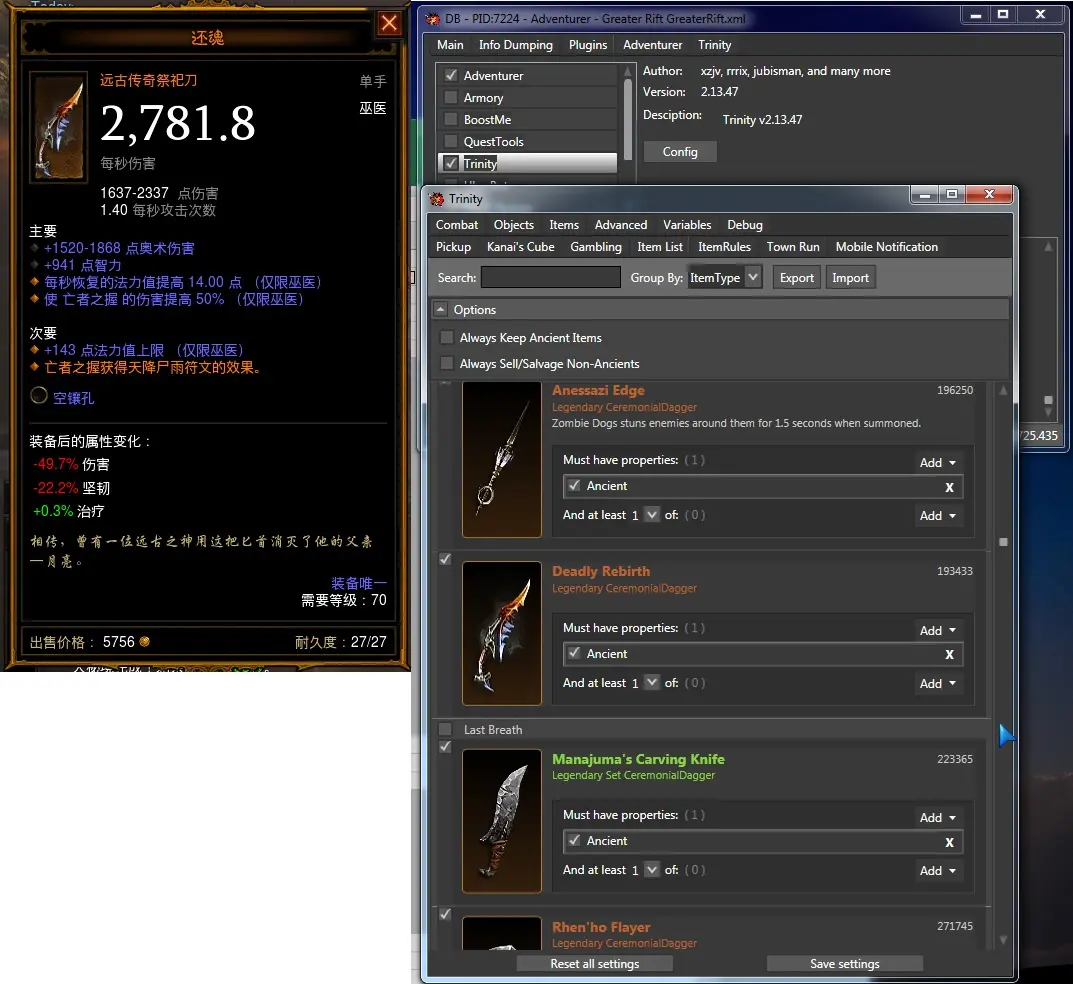Remove Ancient property from Deadly Rebirth
Viewport: 1073px width, 984px height.
click(949, 655)
